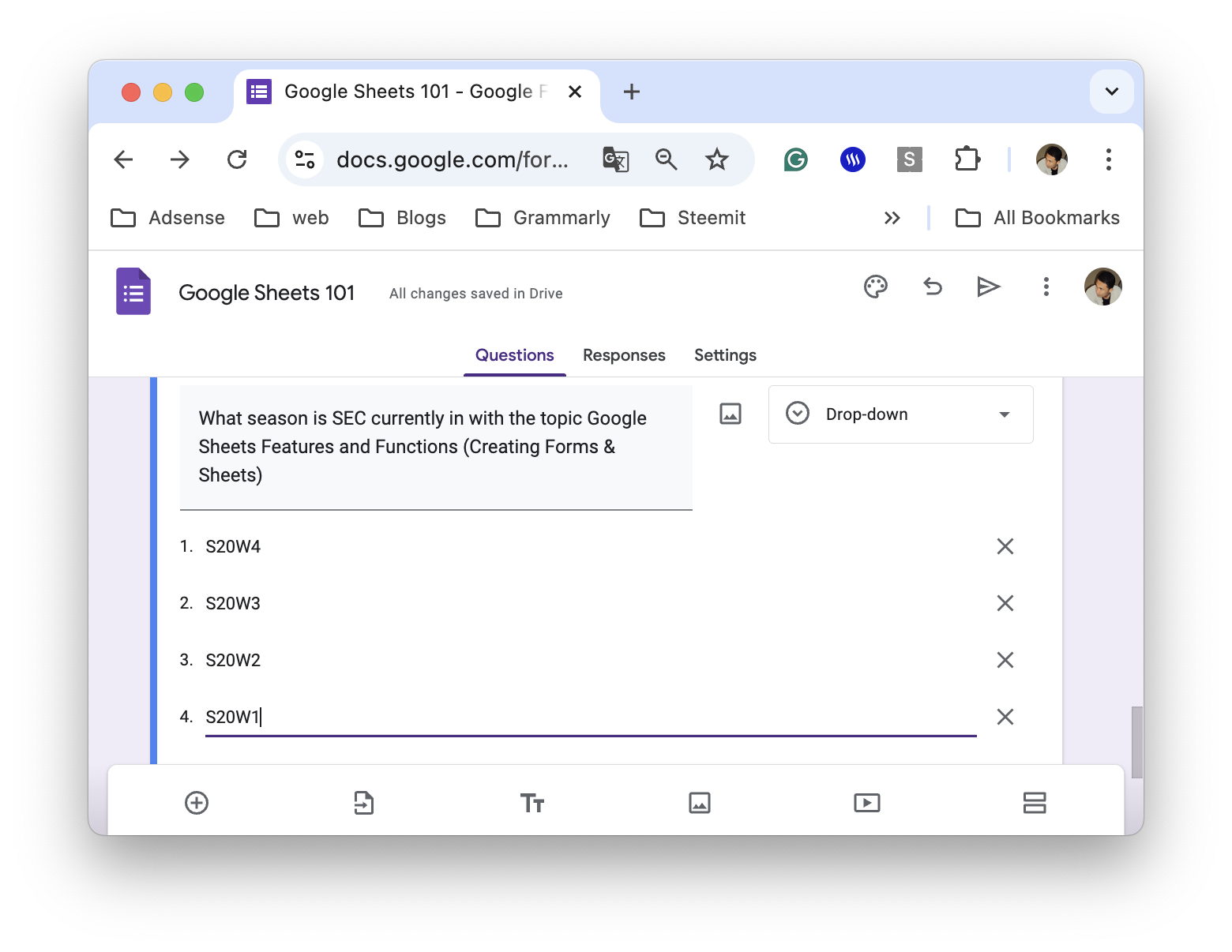The width and height of the screenshot is (1232, 952).
Task: Undo the last form change
Action: 933,287
